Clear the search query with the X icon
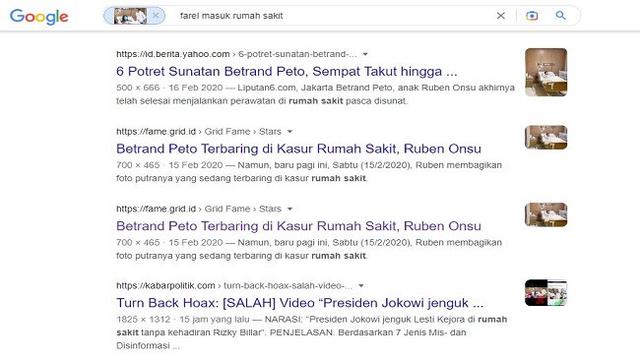This screenshot has width=640, height=360. click(x=501, y=16)
